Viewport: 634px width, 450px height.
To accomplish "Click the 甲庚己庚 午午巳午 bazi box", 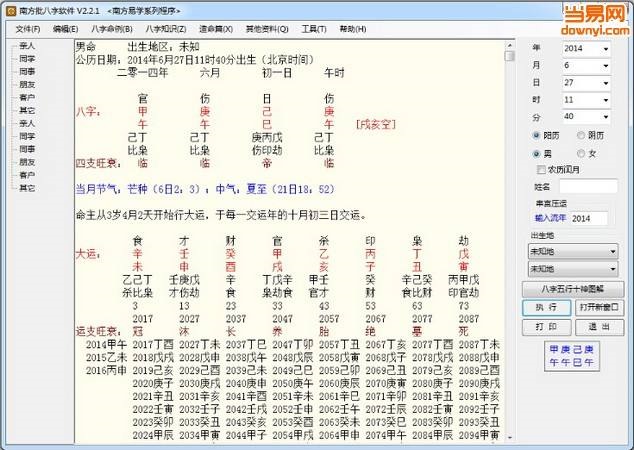I will point(571,356).
